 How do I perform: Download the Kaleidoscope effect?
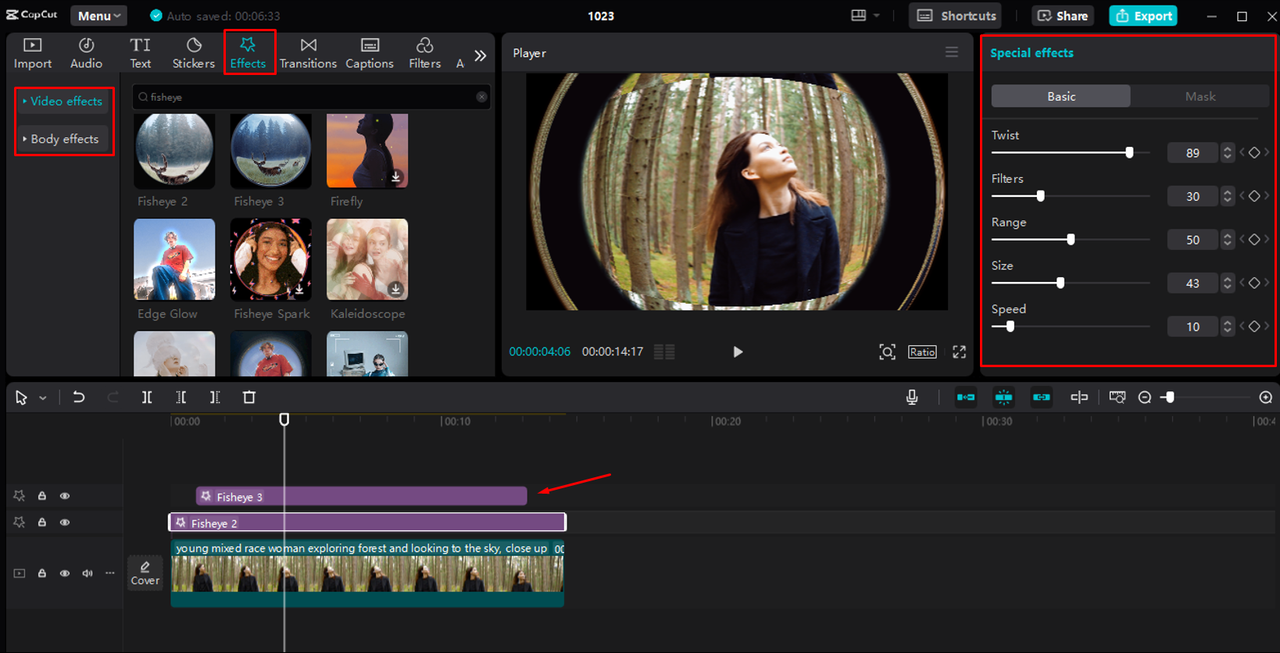(x=396, y=289)
